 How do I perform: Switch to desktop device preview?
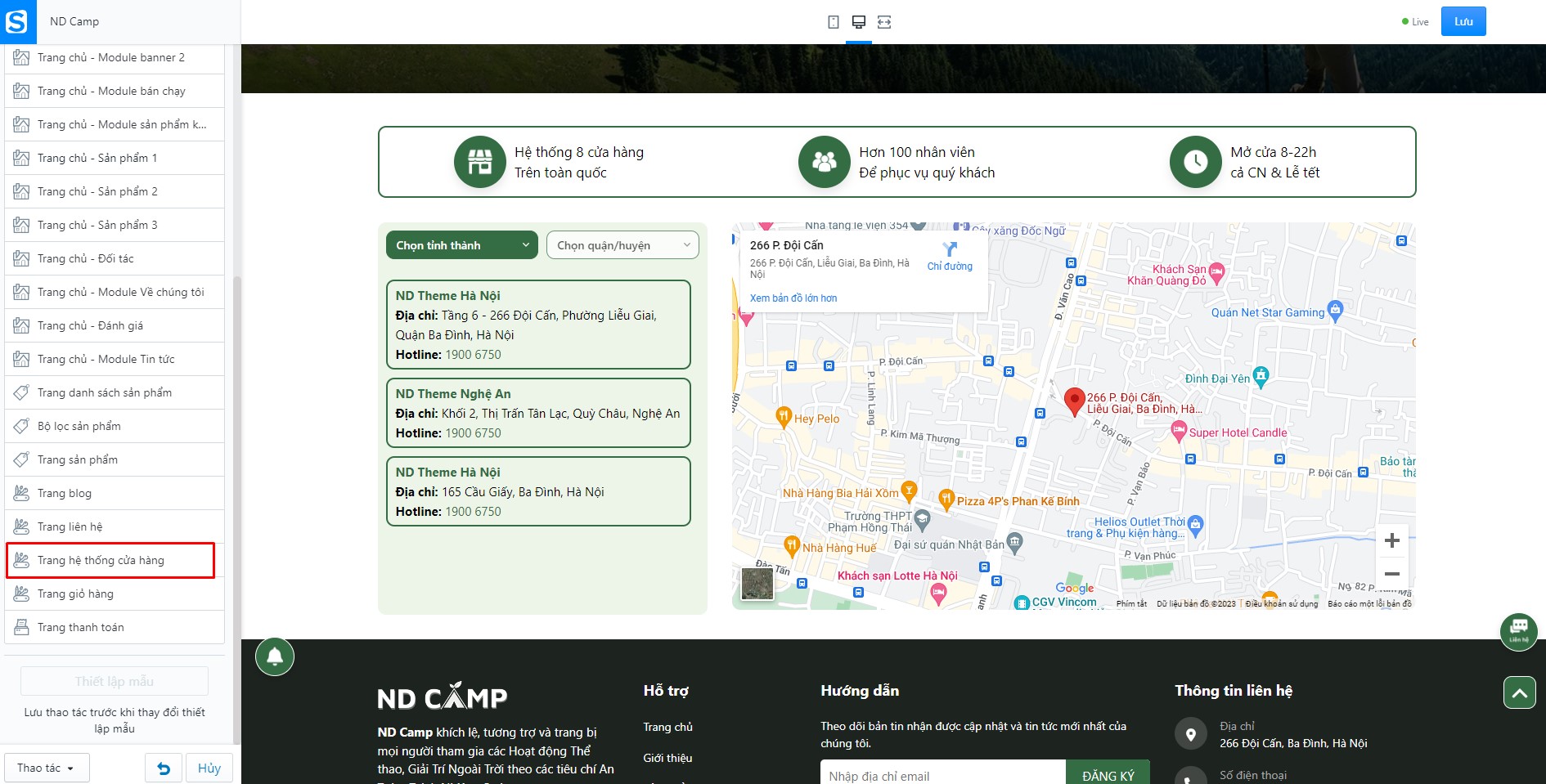[x=859, y=22]
